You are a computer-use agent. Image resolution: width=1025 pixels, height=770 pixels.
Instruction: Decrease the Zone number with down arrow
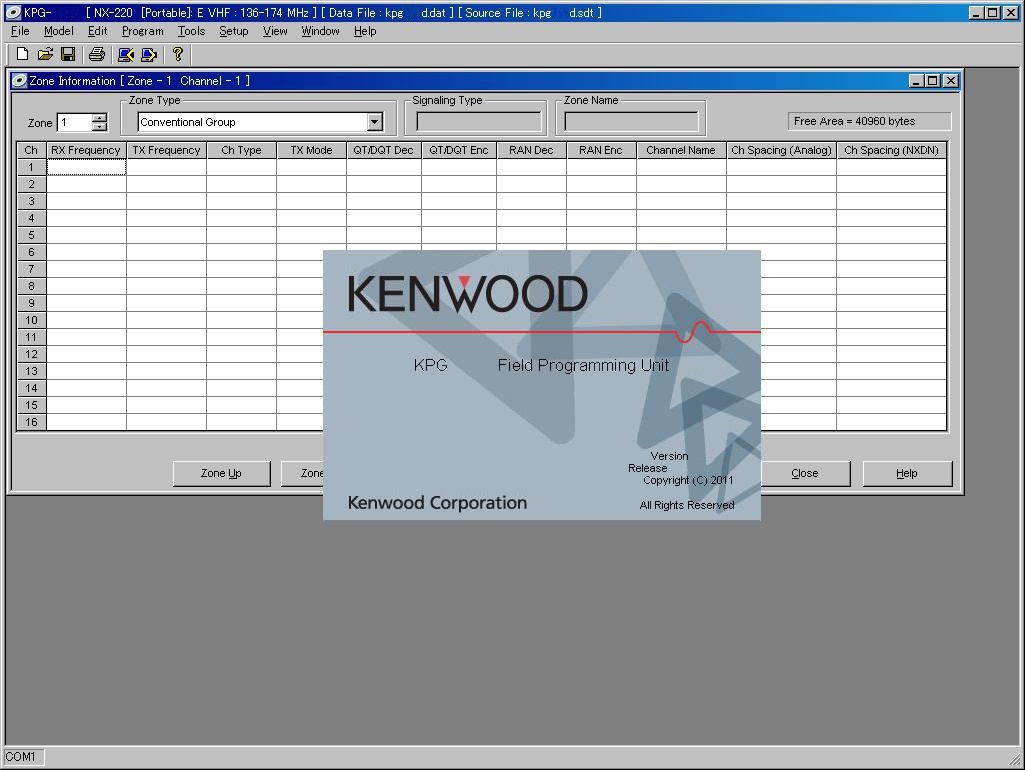coord(99,127)
